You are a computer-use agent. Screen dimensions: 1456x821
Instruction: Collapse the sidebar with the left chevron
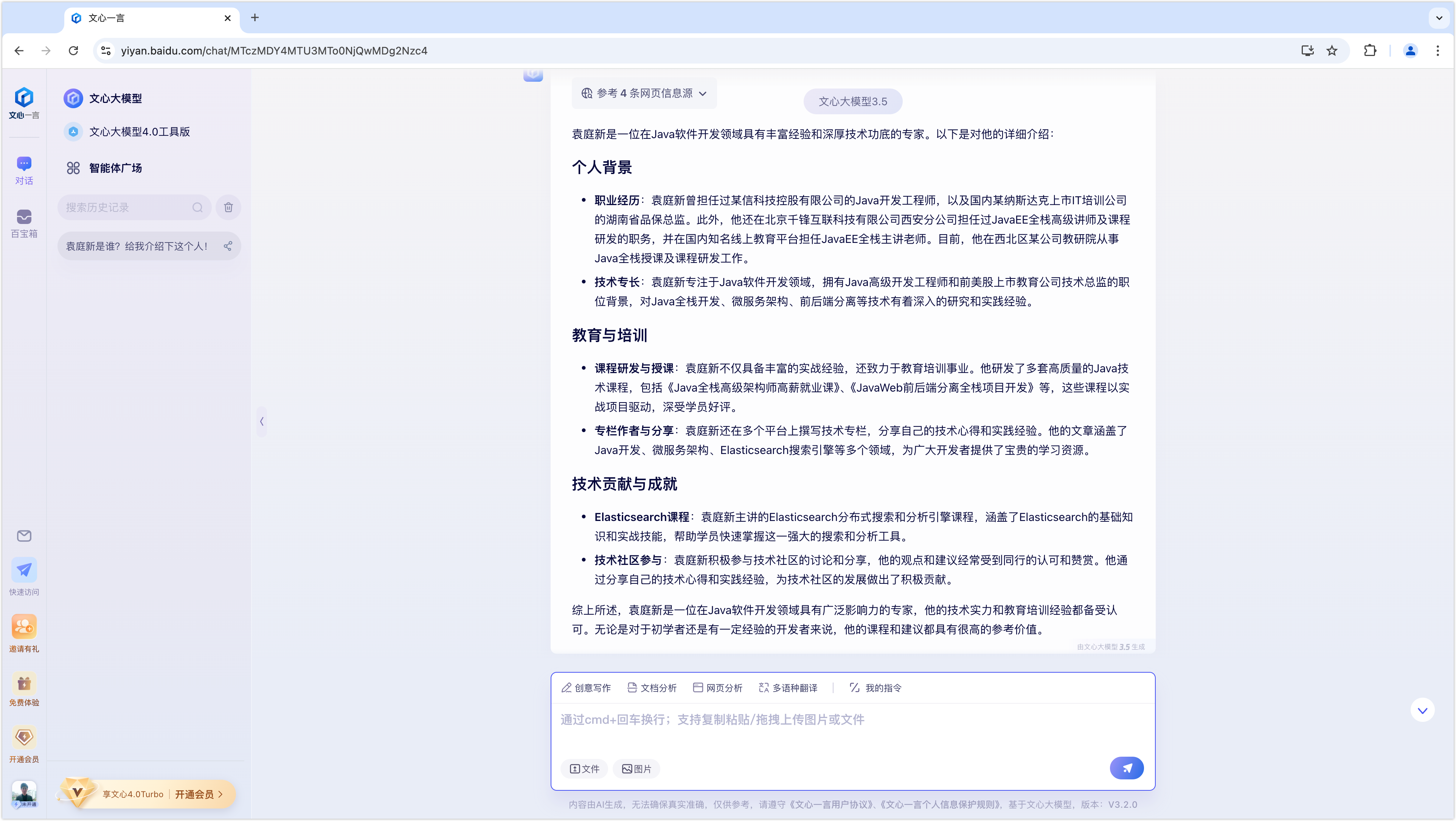(x=262, y=421)
